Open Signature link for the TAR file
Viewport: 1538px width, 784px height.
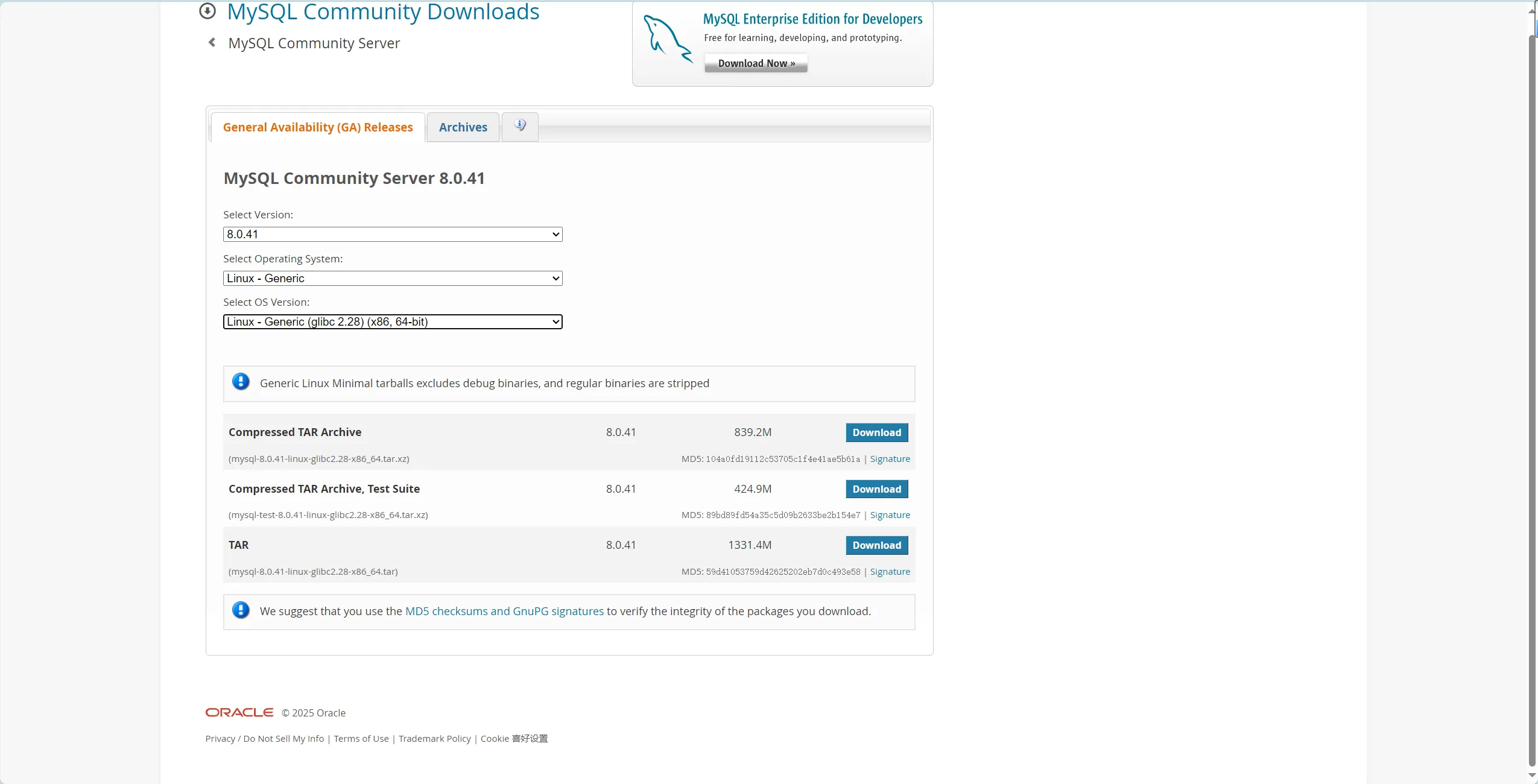point(890,572)
